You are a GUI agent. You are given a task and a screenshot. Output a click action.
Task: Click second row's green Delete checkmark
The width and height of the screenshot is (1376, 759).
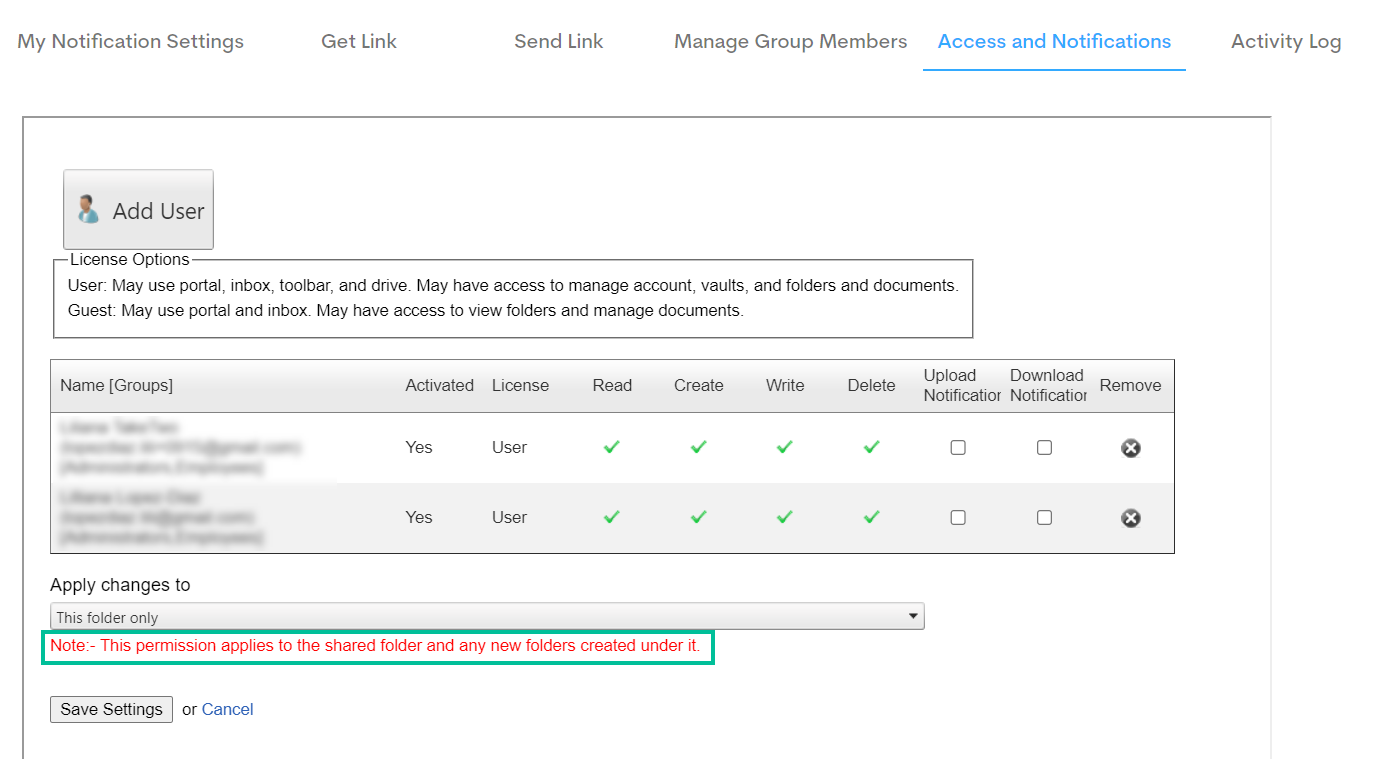(871, 517)
